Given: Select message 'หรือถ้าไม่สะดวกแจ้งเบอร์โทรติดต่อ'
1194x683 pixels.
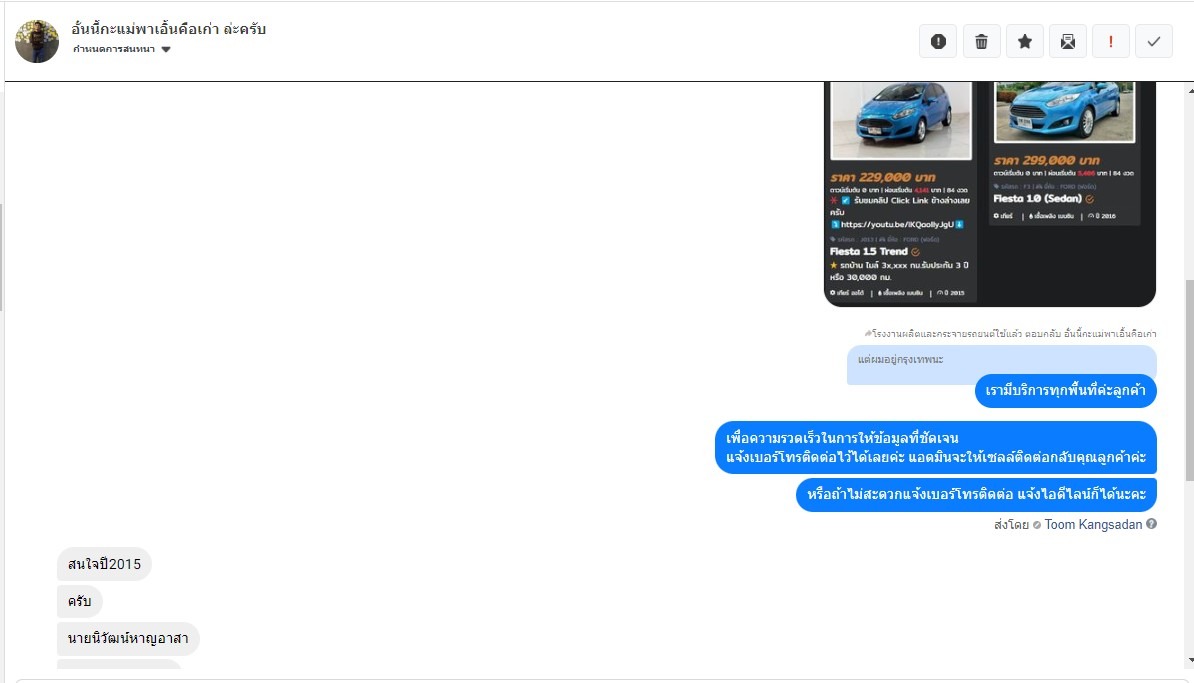Looking at the screenshot, I should pos(976,495).
